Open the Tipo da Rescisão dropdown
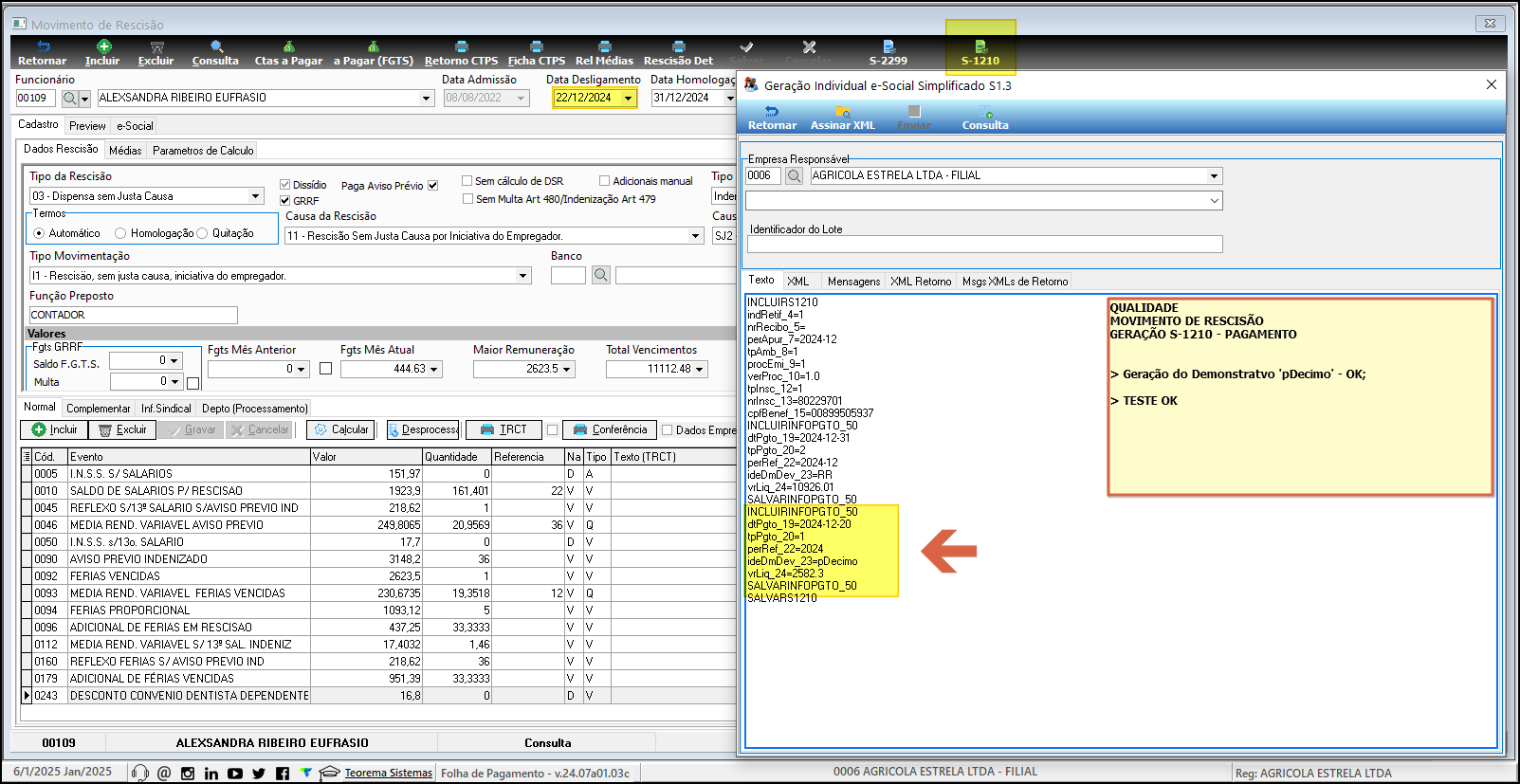The width and height of the screenshot is (1520, 784). coord(255,196)
